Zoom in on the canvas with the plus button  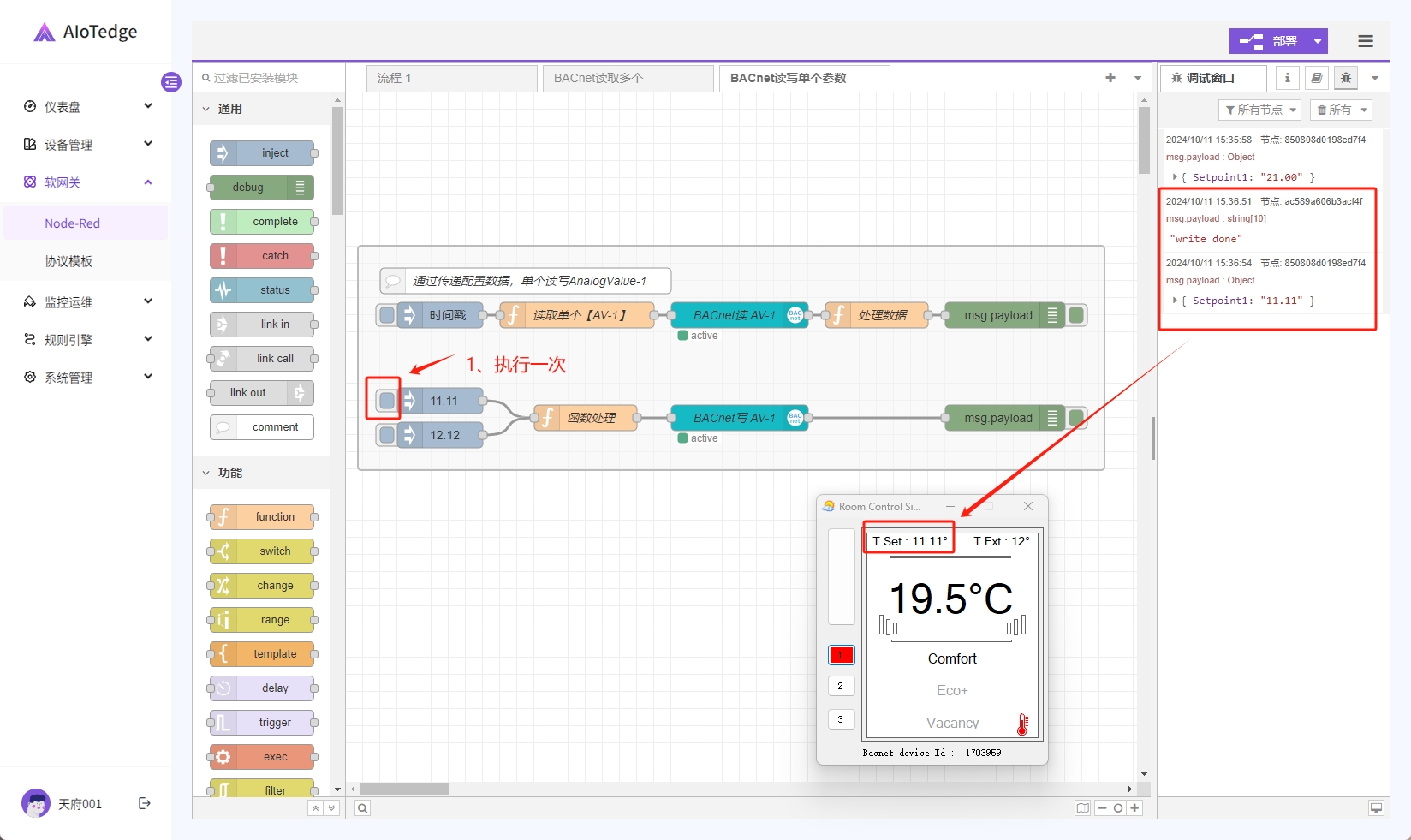click(x=1134, y=808)
